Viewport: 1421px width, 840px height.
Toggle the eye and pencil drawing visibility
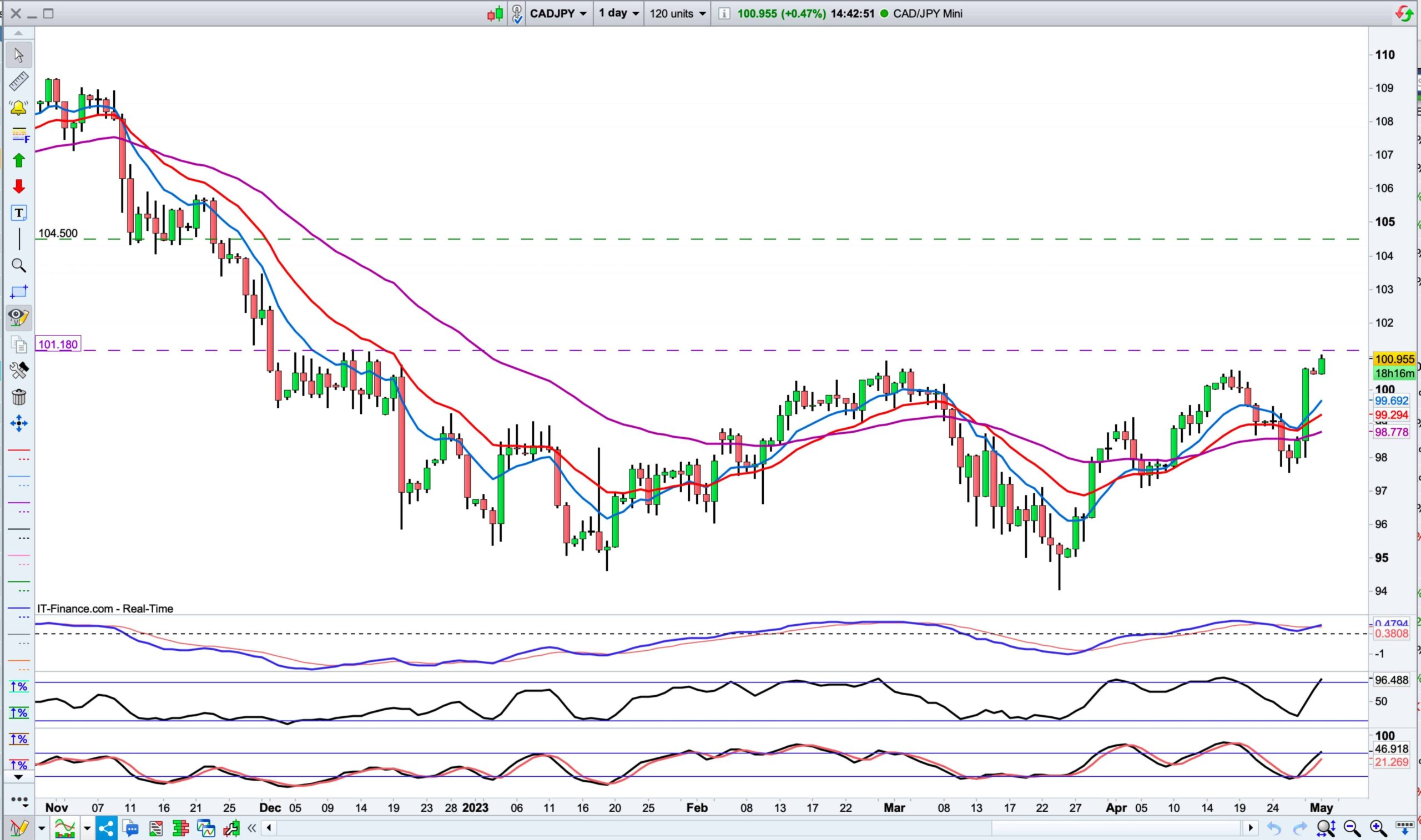coord(19,317)
